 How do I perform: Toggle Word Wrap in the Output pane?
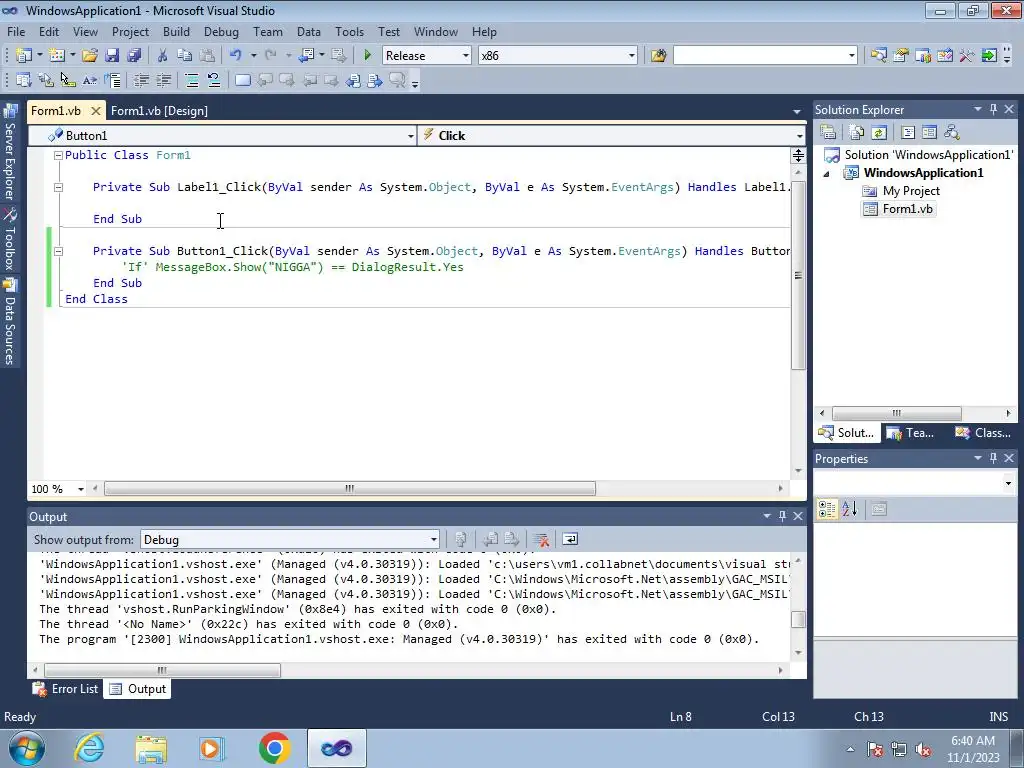(x=569, y=539)
